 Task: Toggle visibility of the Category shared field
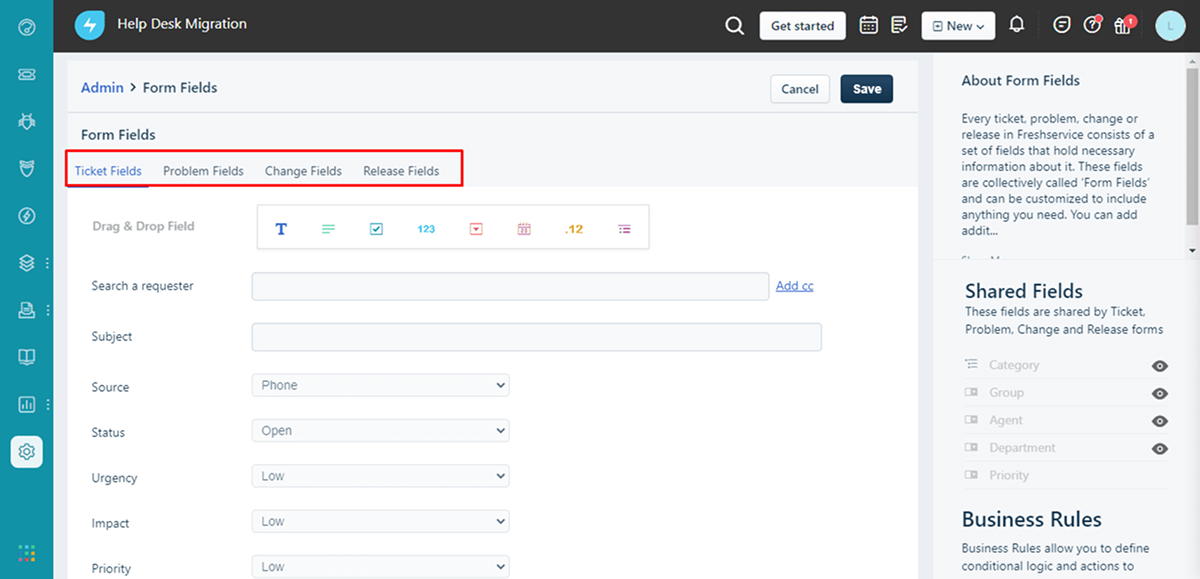(x=1159, y=366)
